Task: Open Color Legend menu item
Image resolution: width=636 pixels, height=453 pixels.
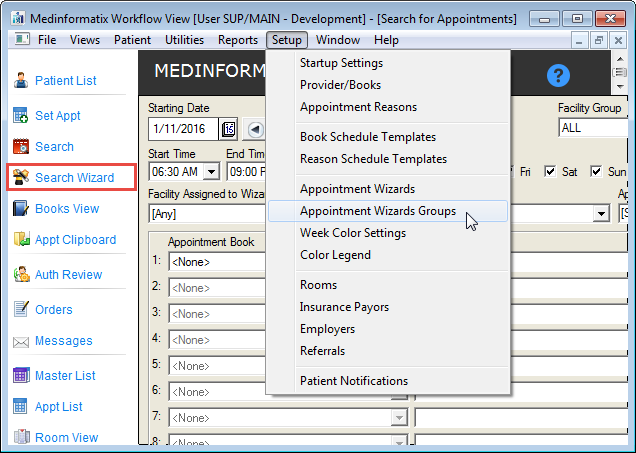Action: [x=388, y=255]
